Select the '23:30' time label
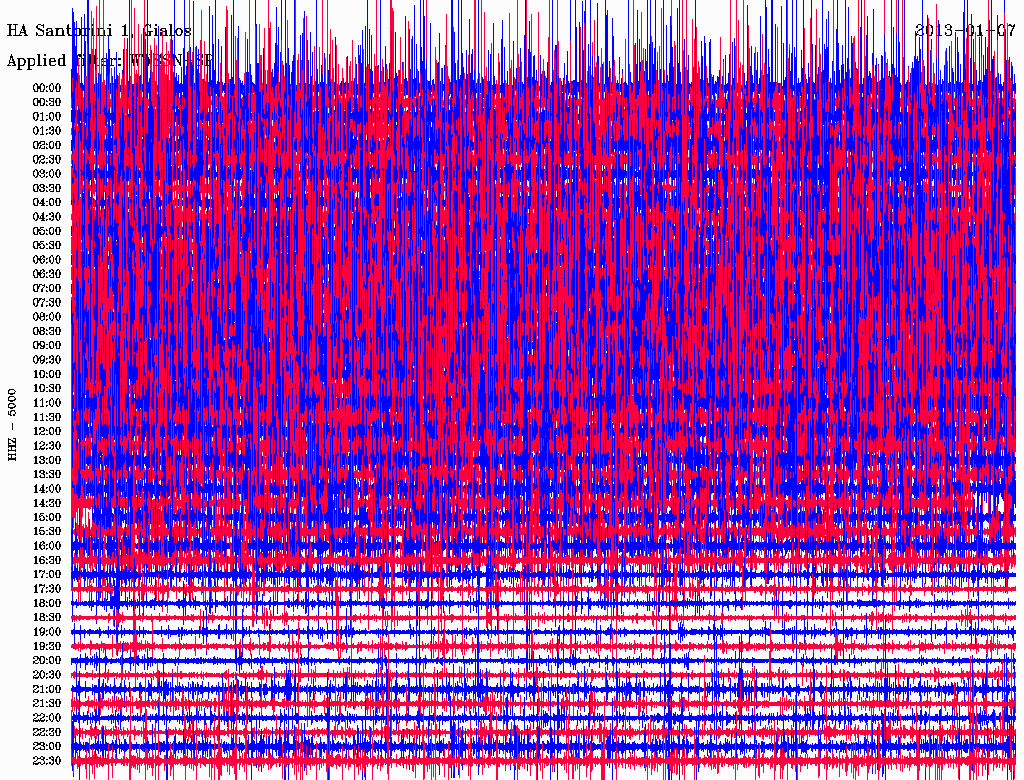 point(47,761)
